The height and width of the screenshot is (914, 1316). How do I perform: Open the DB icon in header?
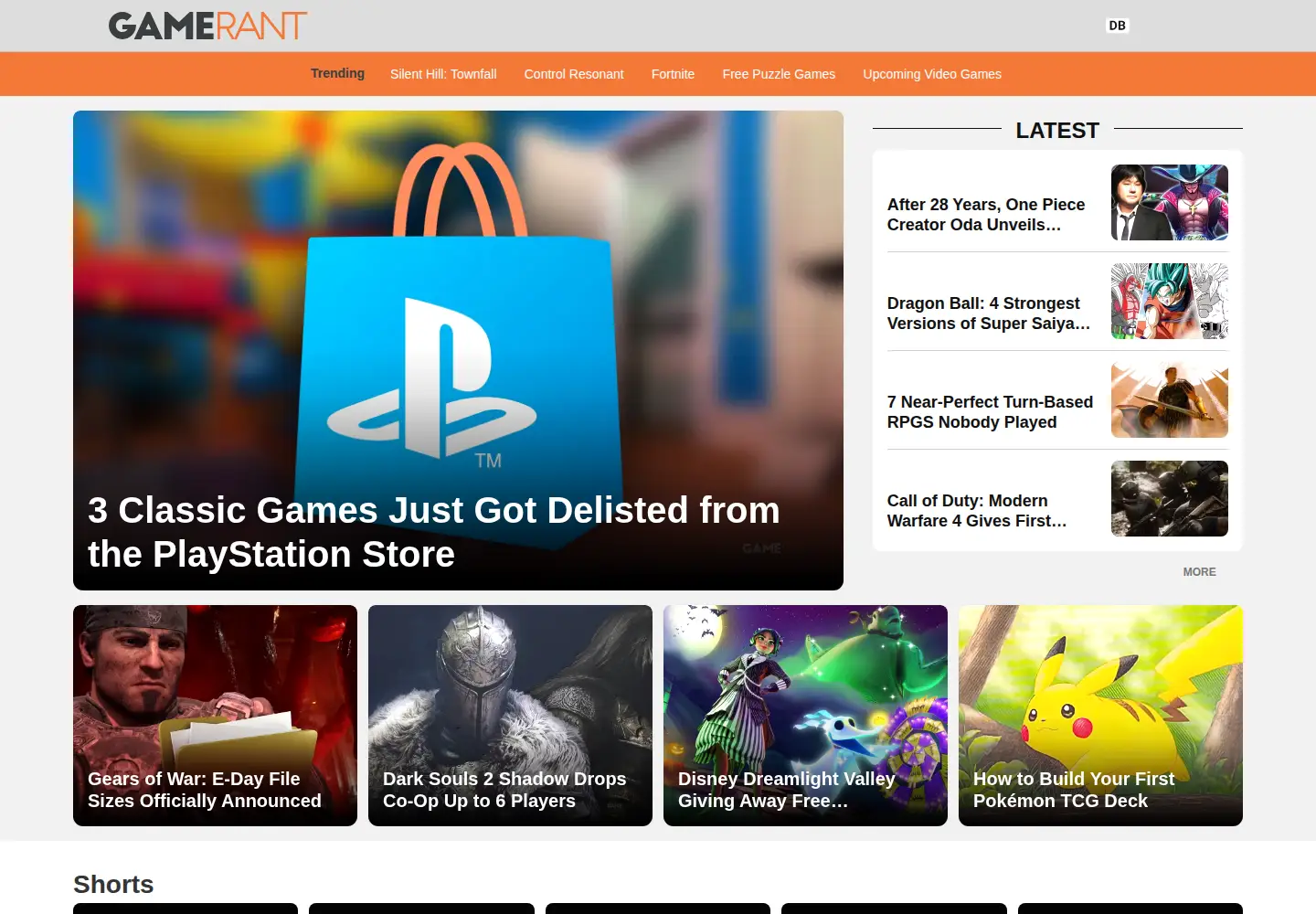point(1117,26)
